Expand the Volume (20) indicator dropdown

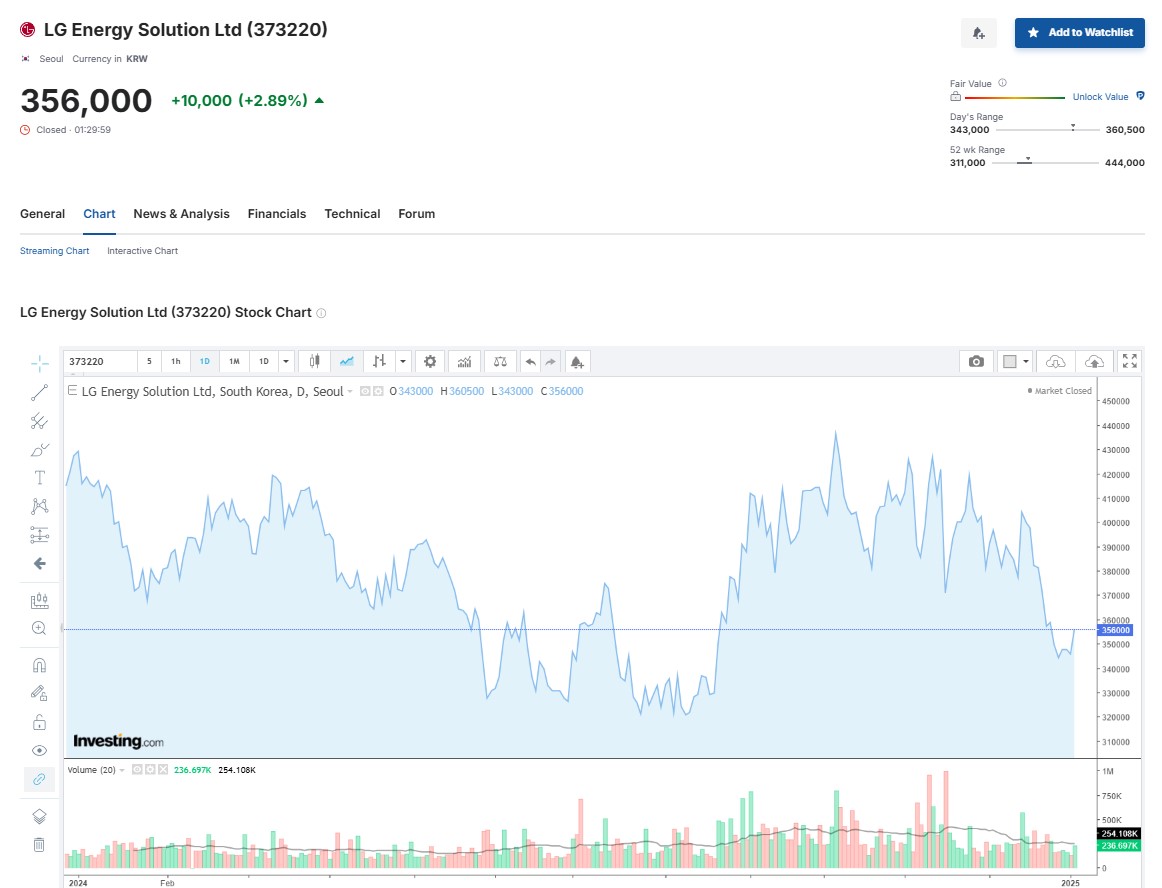point(122,770)
